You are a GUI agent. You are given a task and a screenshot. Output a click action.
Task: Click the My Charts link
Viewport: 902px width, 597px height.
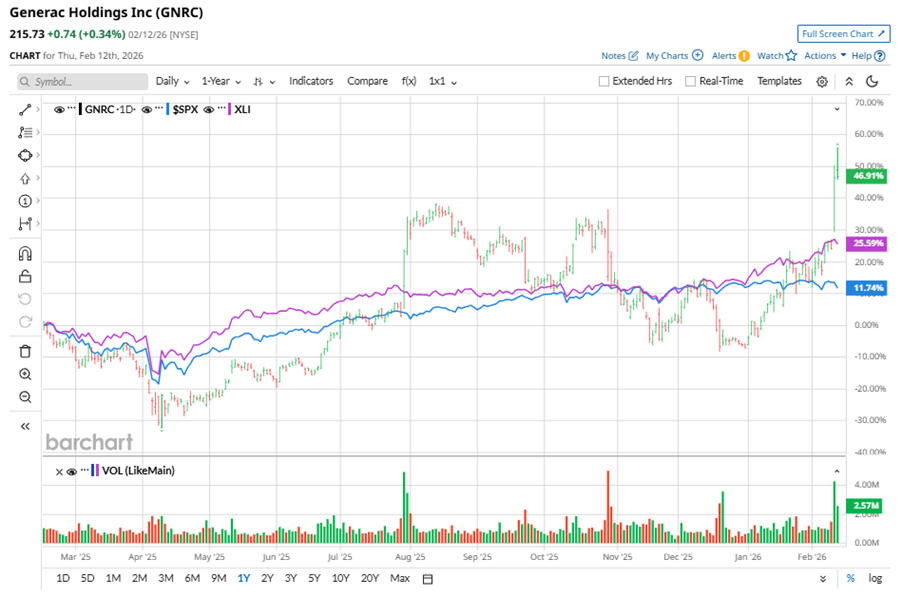tap(667, 56)
